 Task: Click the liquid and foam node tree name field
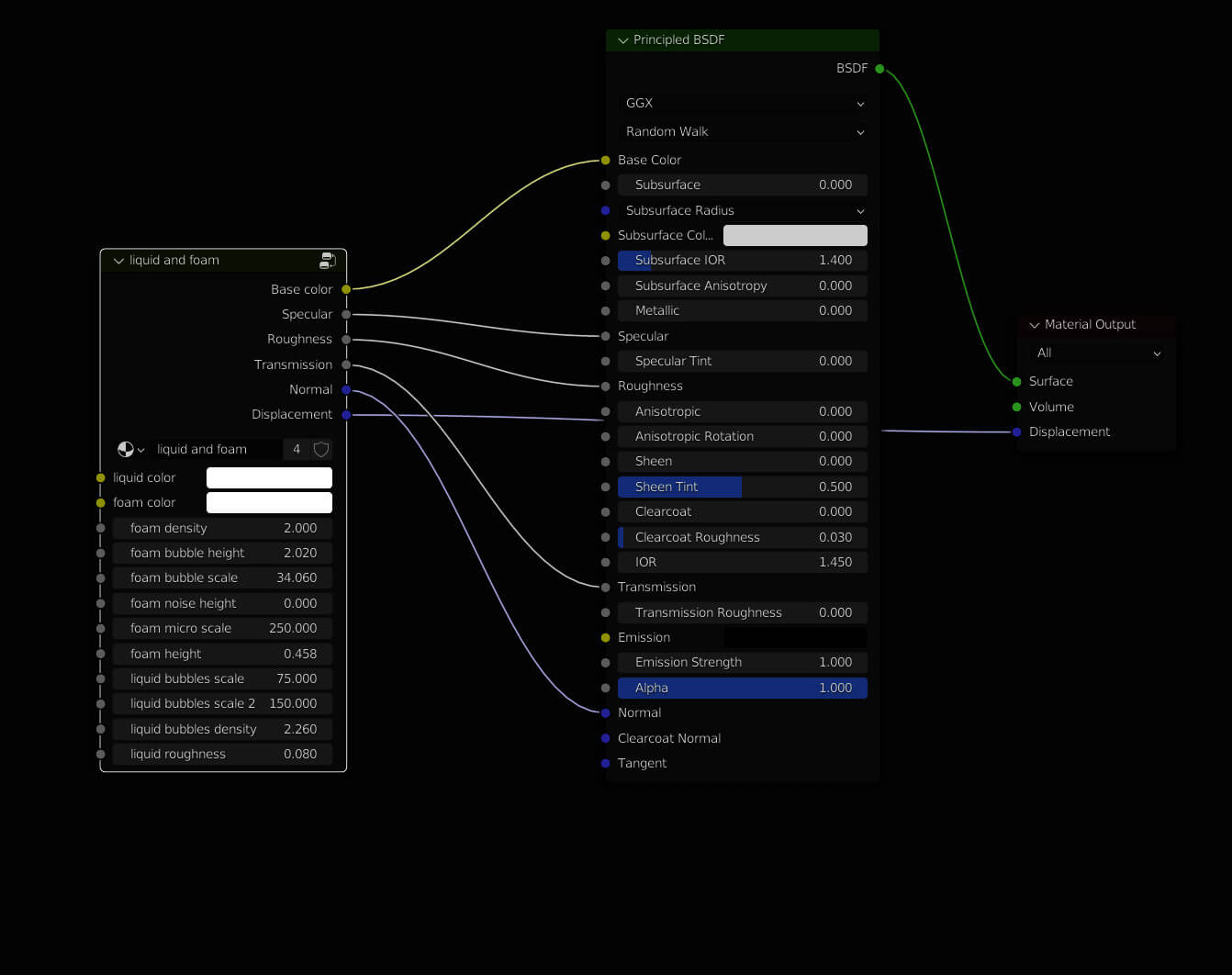(x=216, y=450)
